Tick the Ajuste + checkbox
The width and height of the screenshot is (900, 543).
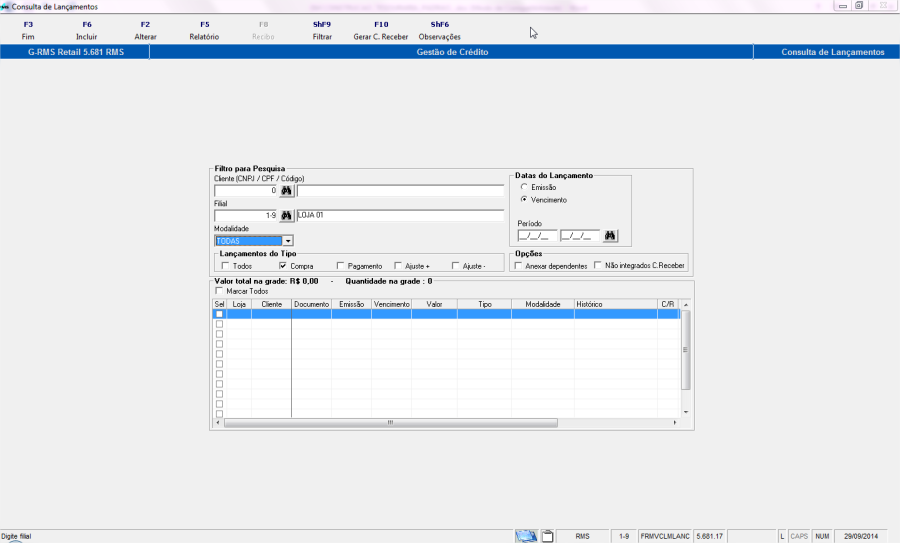click(x=398, y=266)
